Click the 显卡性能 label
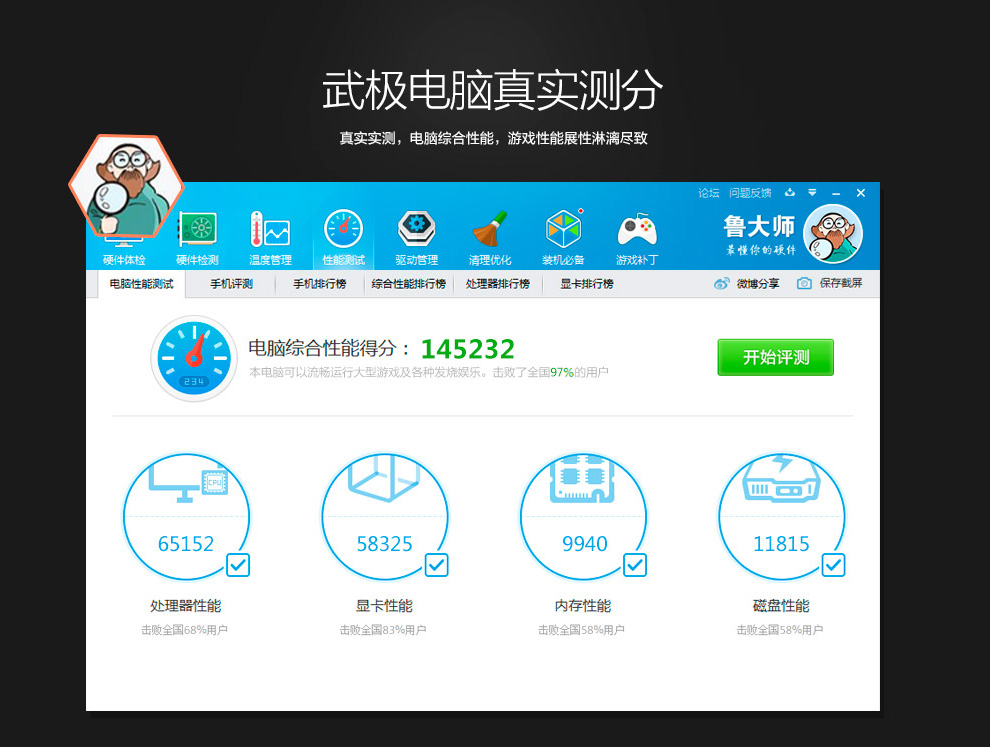 [x=384, y=606]
